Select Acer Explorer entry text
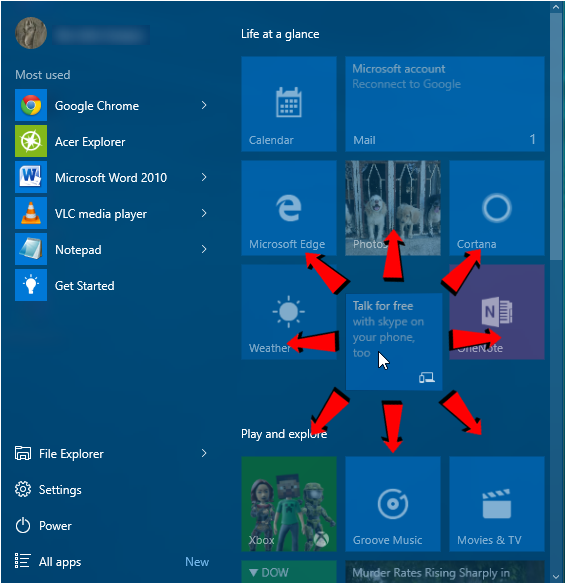This screenshot has height=585, width=566. pos(90,142)
